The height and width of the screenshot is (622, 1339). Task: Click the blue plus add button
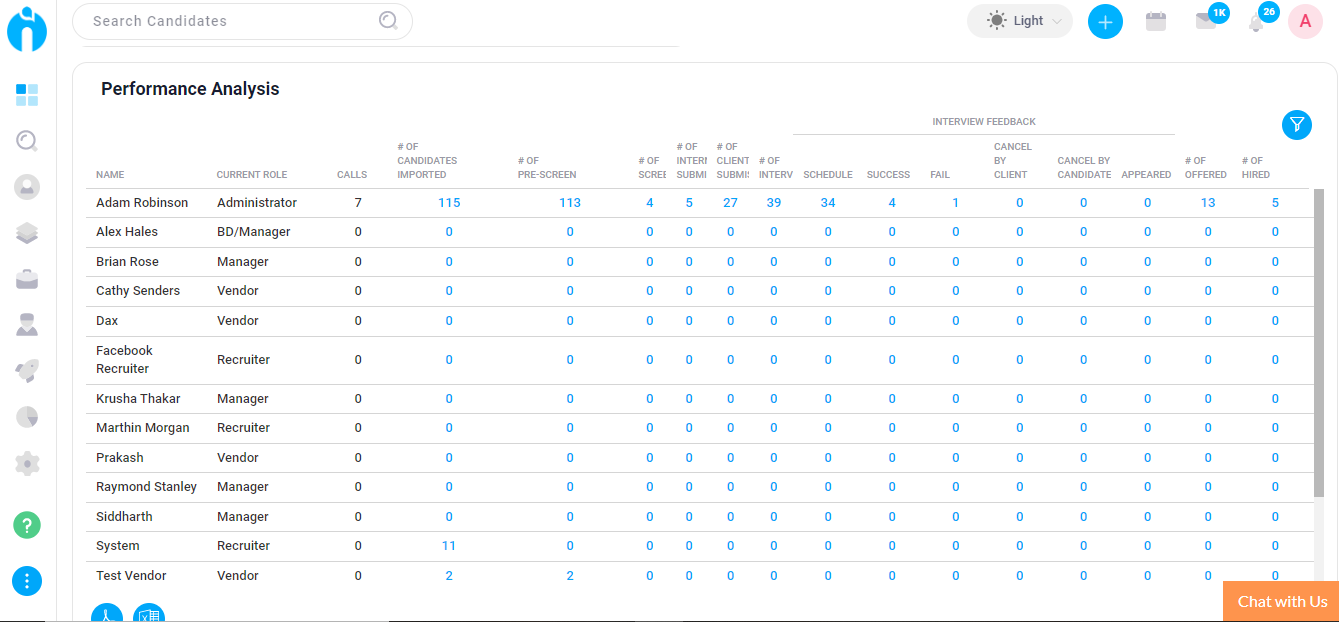point(1105,21)
